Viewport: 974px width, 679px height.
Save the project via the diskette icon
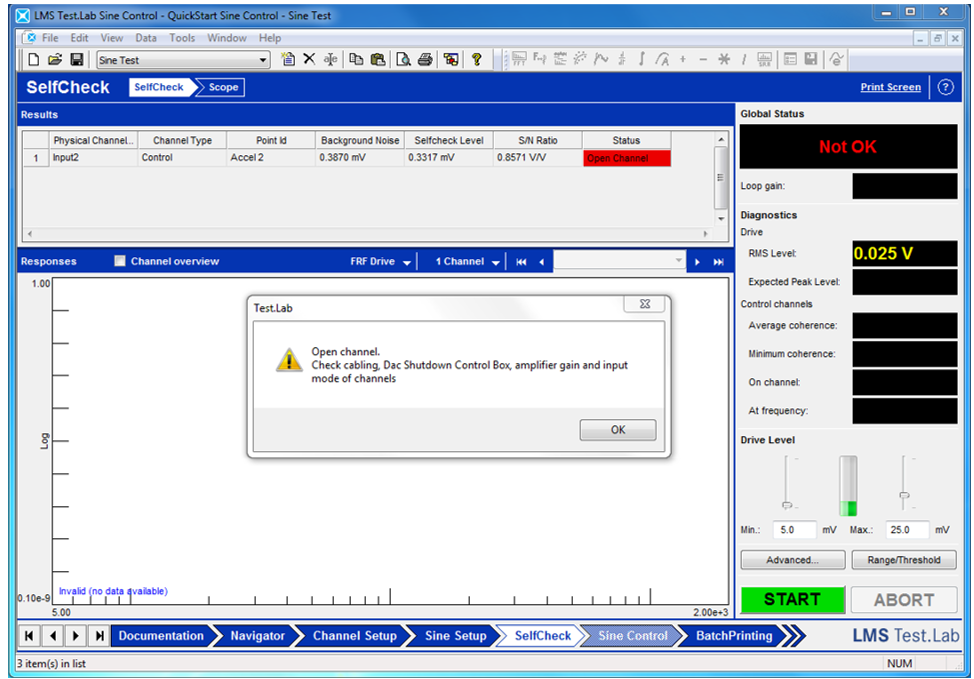(x=75, y=59)
